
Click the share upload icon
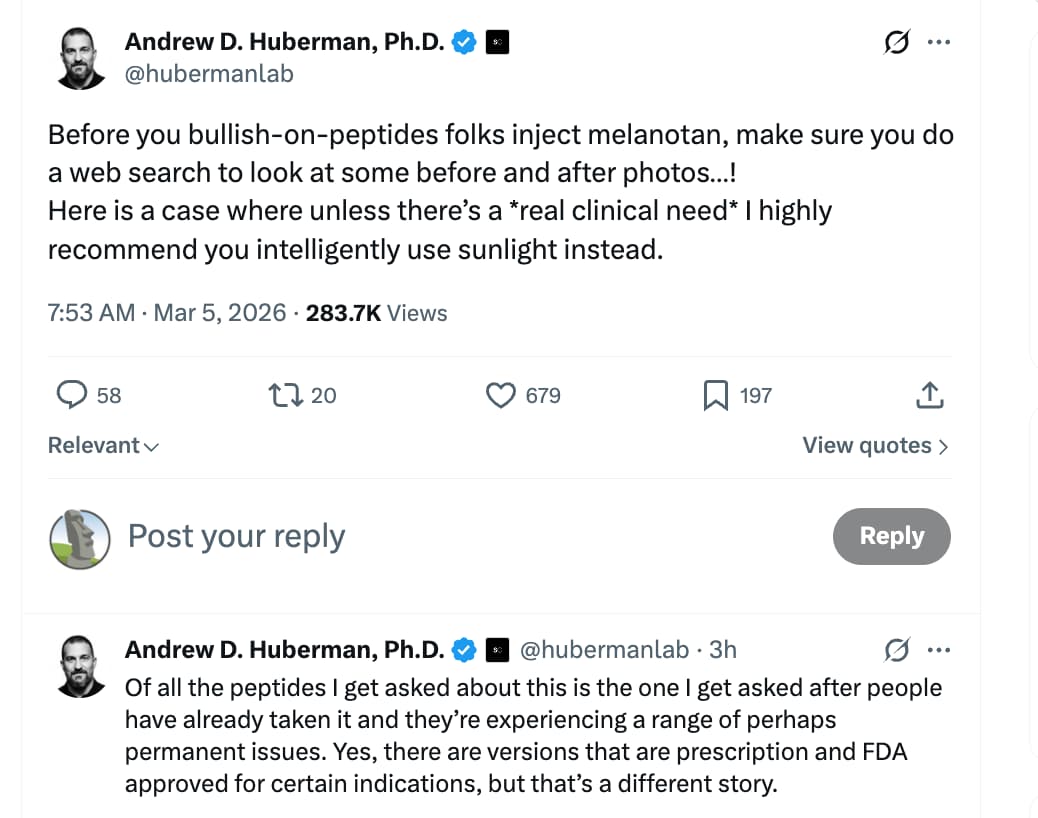(929, 396)
